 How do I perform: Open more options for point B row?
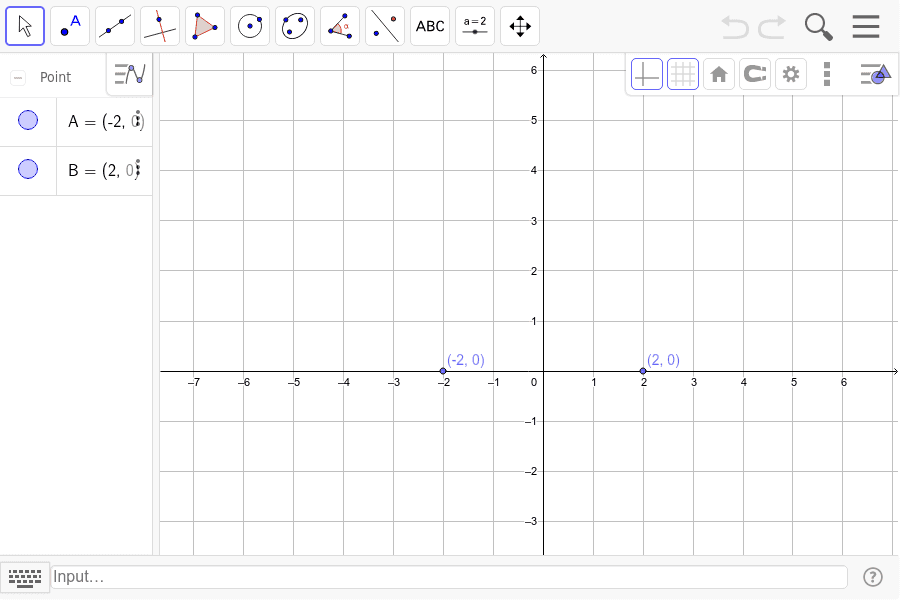(138, 168)
